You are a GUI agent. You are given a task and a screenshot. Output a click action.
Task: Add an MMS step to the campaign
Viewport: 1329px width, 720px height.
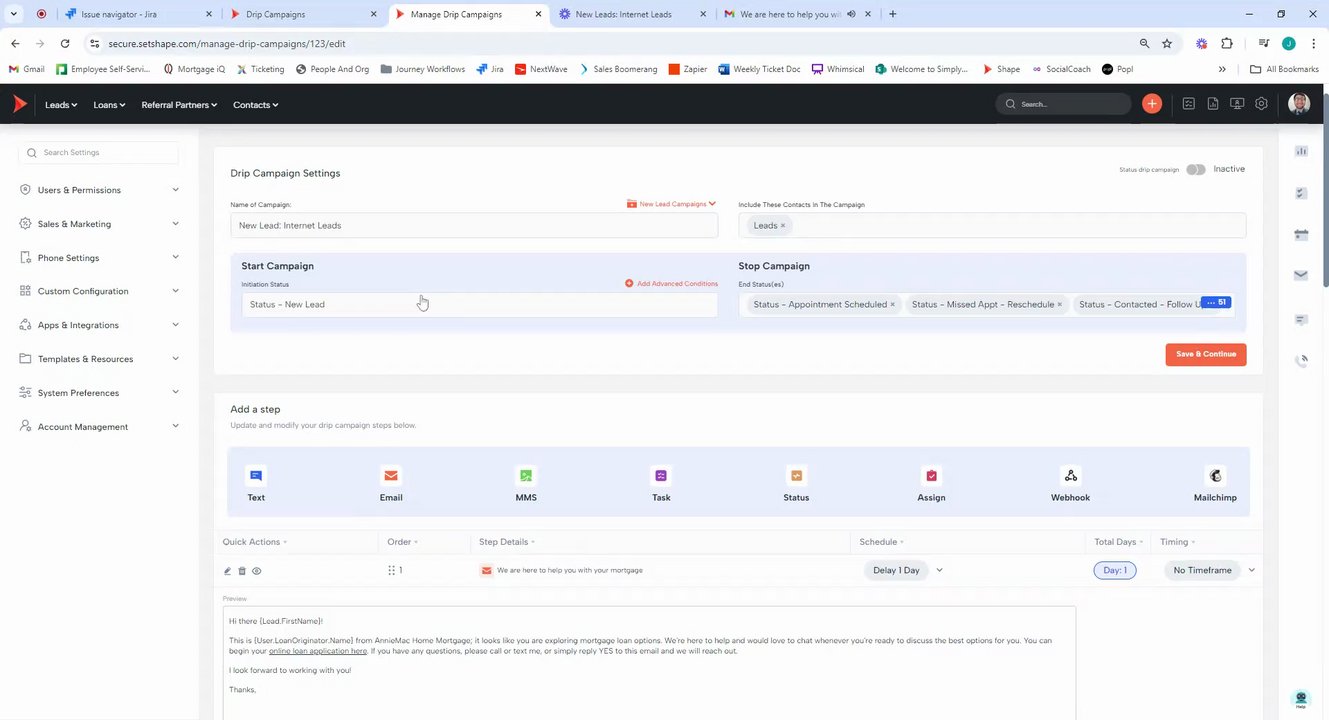[526, 484]
